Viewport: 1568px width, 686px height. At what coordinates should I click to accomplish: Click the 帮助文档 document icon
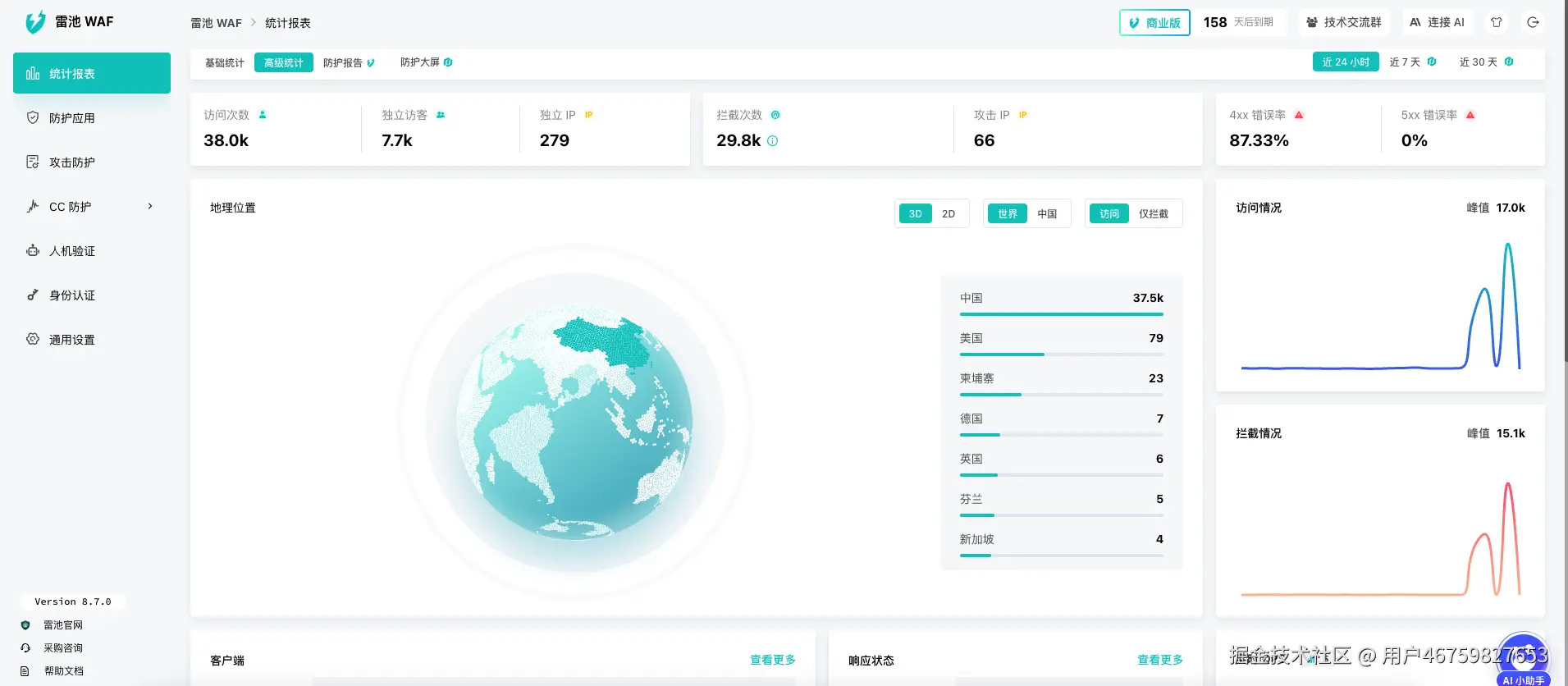pos(25,671)
